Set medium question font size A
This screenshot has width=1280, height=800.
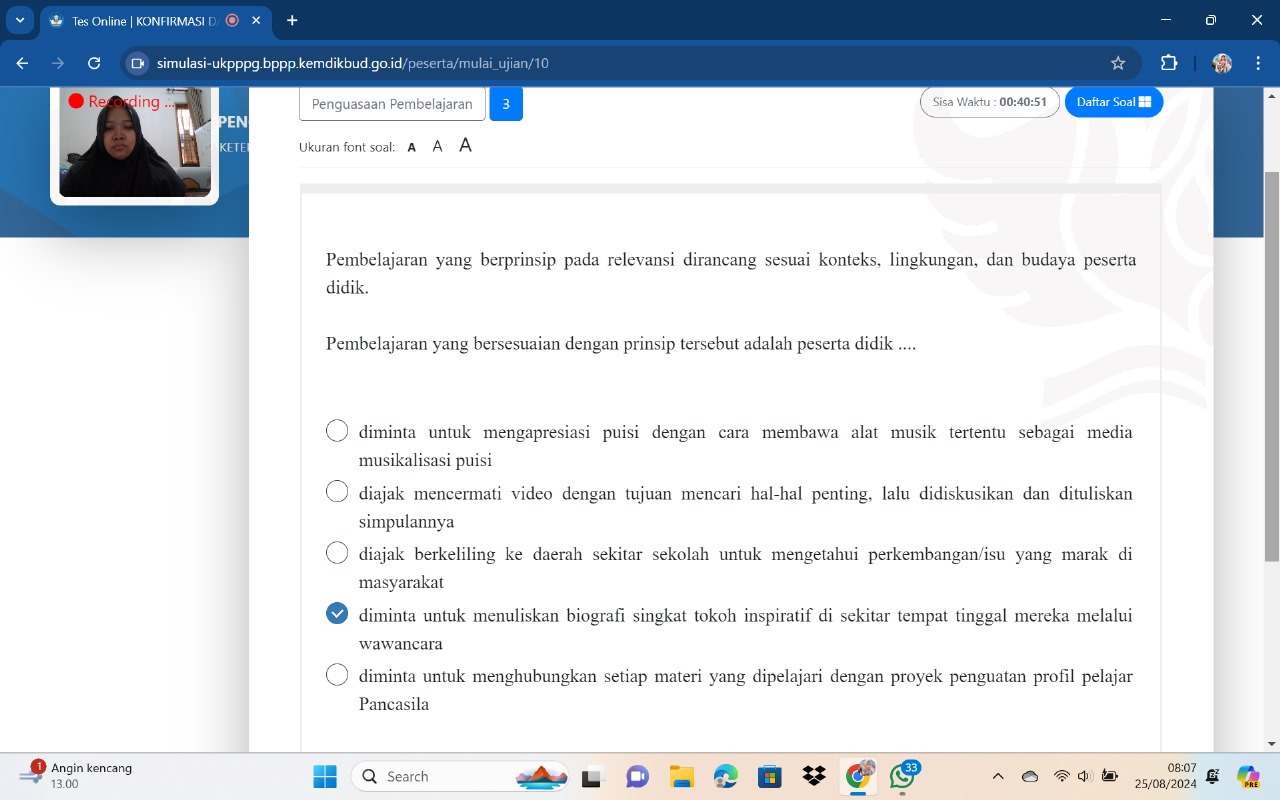pyautogui.click(x=437, y=146)
